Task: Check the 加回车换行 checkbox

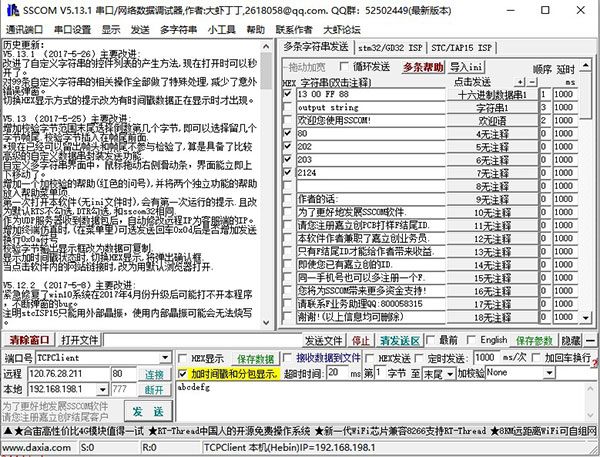Action: (536, 358)
